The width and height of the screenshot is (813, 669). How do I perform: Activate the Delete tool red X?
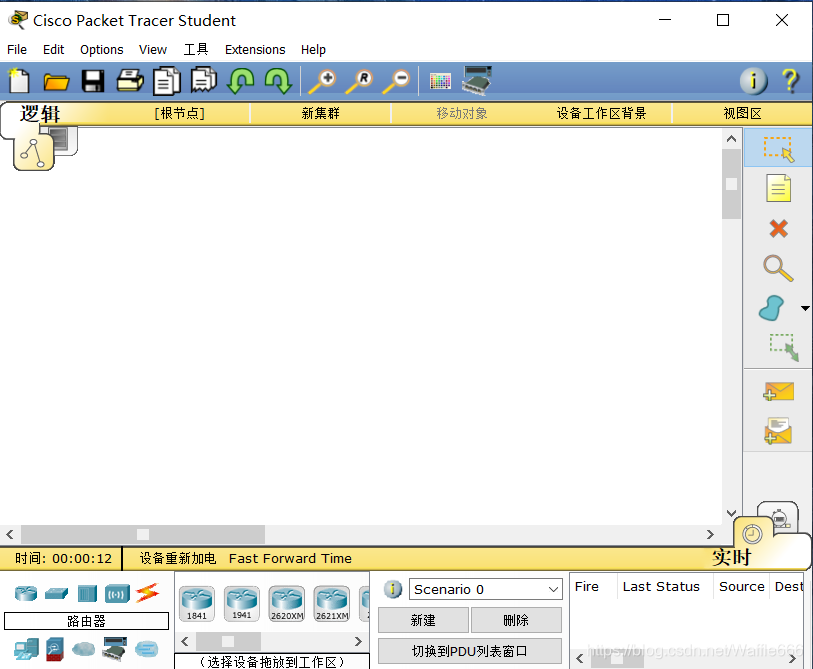[778, 228]
